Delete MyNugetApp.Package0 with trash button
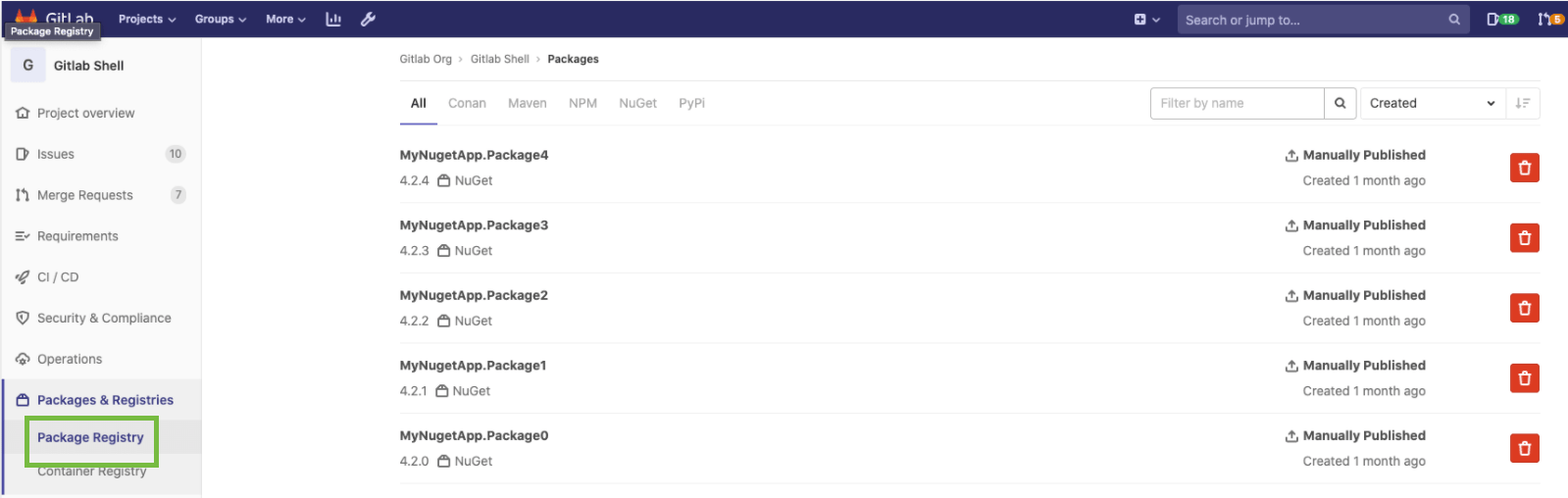Image resolution: width=1568 pixels, height=498 pixels. pyautogui.click(x=1524, y=448)
